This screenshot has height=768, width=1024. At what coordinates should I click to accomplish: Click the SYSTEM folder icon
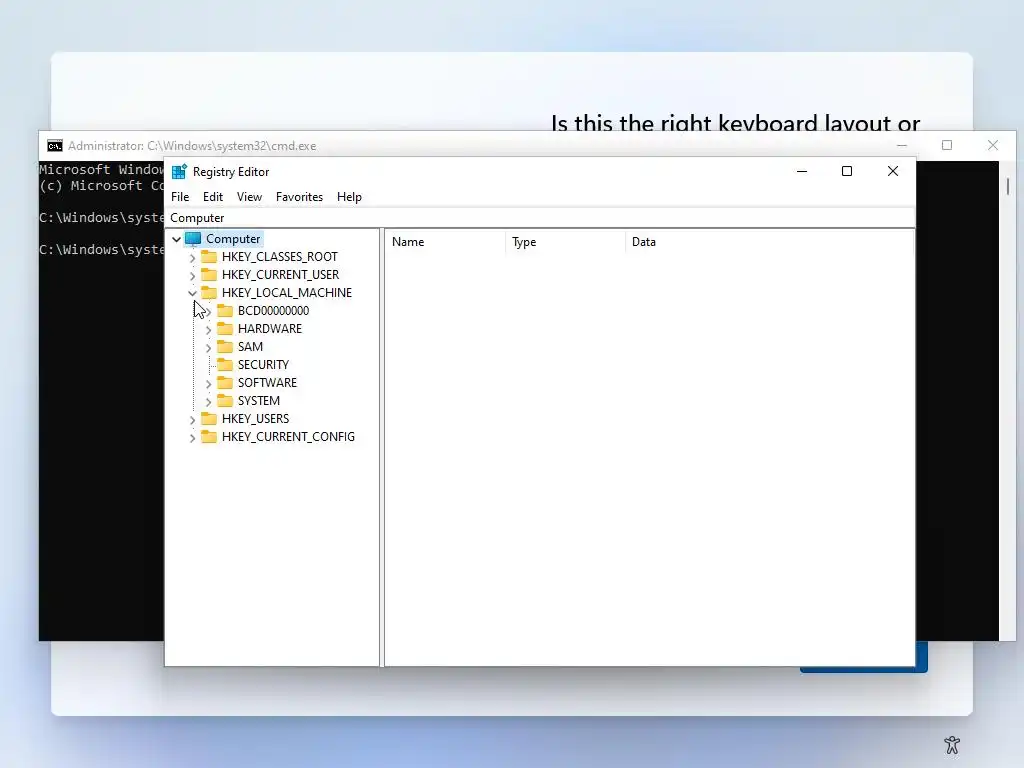click(225, 400)
